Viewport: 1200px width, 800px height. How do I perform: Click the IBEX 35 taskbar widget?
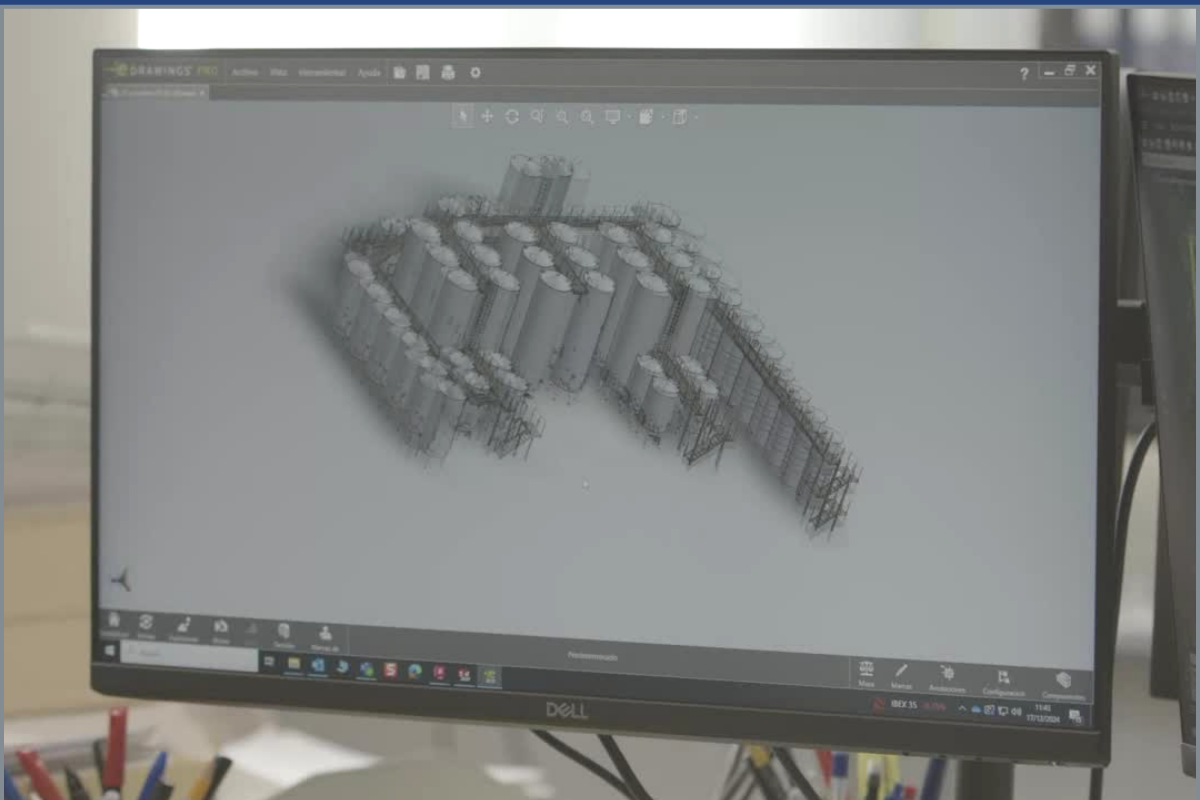point(909,705)
